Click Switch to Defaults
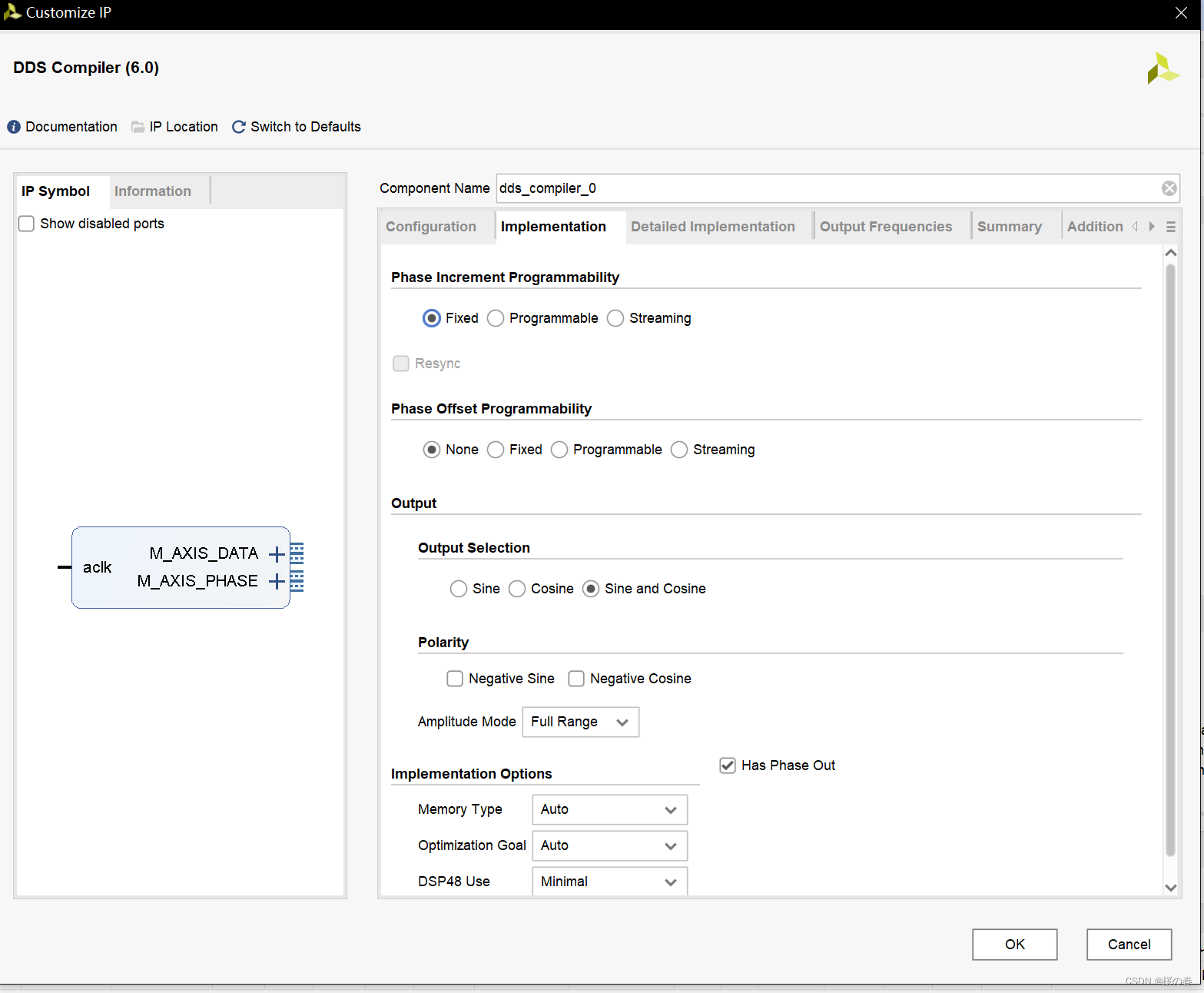This screenshot has width=1204, height=993. click(306, 127)
